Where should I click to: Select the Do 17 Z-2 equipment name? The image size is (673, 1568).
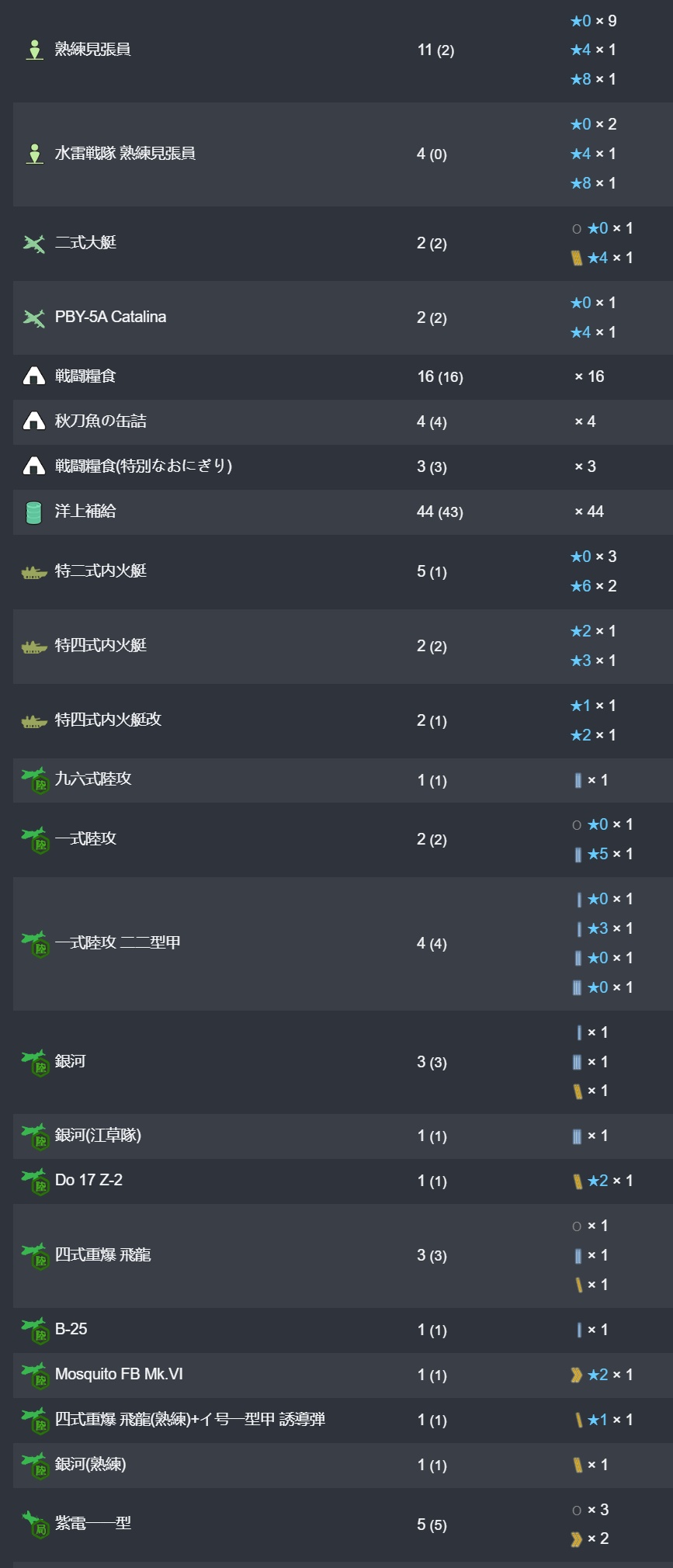pos(88,1180)
